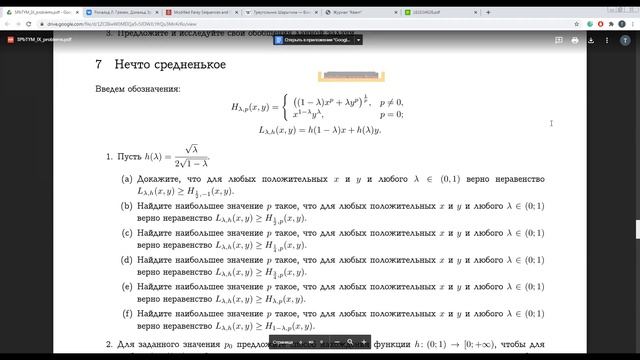Close the green-icon PDF tab
The width and height of the screenshot is (640, 360).
475,12
